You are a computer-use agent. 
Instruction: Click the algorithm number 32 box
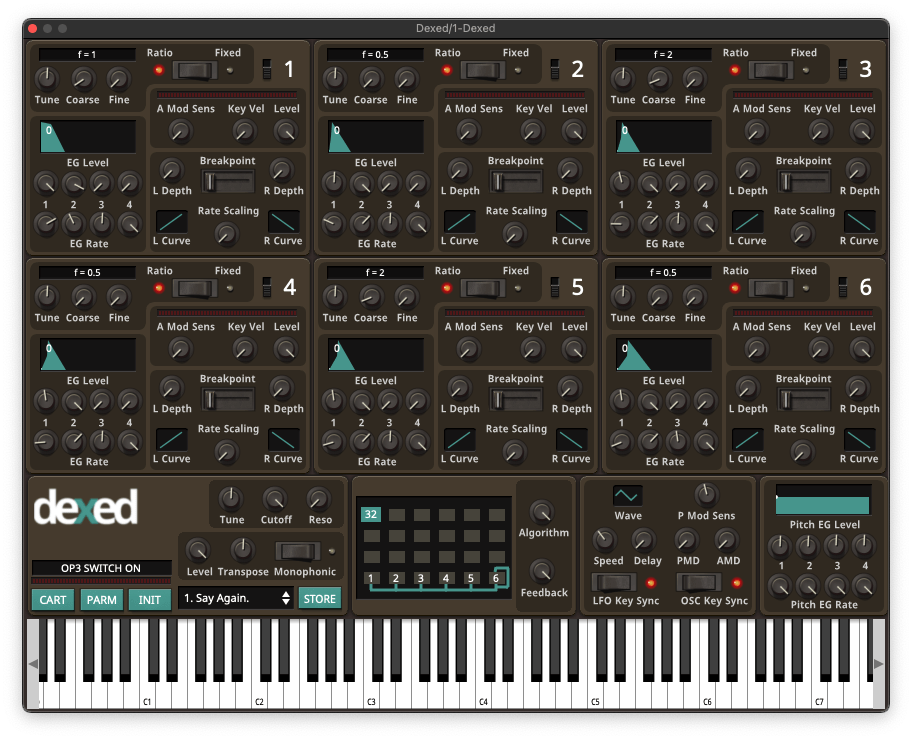[371, 514]
